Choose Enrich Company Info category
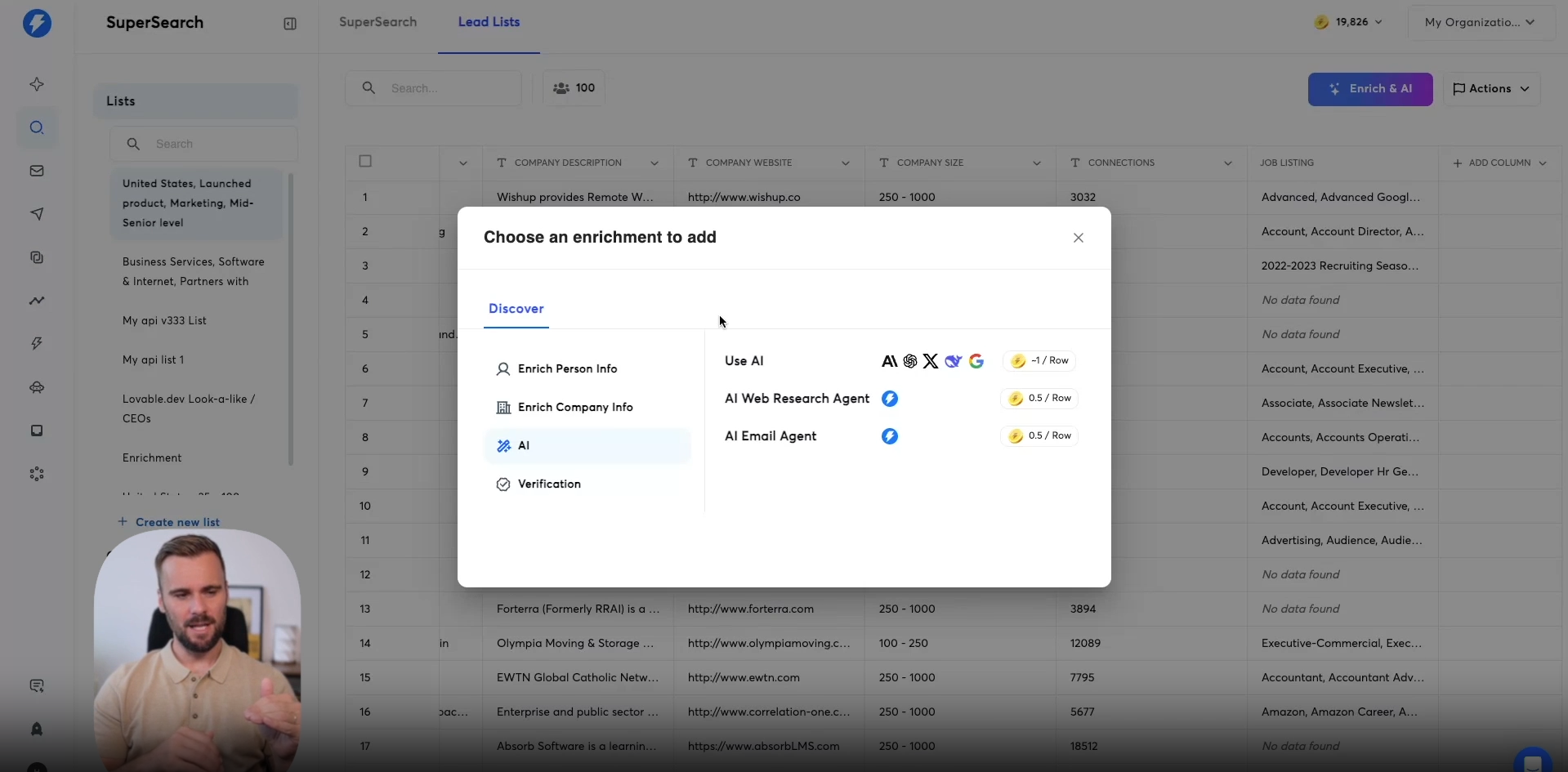 [x=587, y=408]
